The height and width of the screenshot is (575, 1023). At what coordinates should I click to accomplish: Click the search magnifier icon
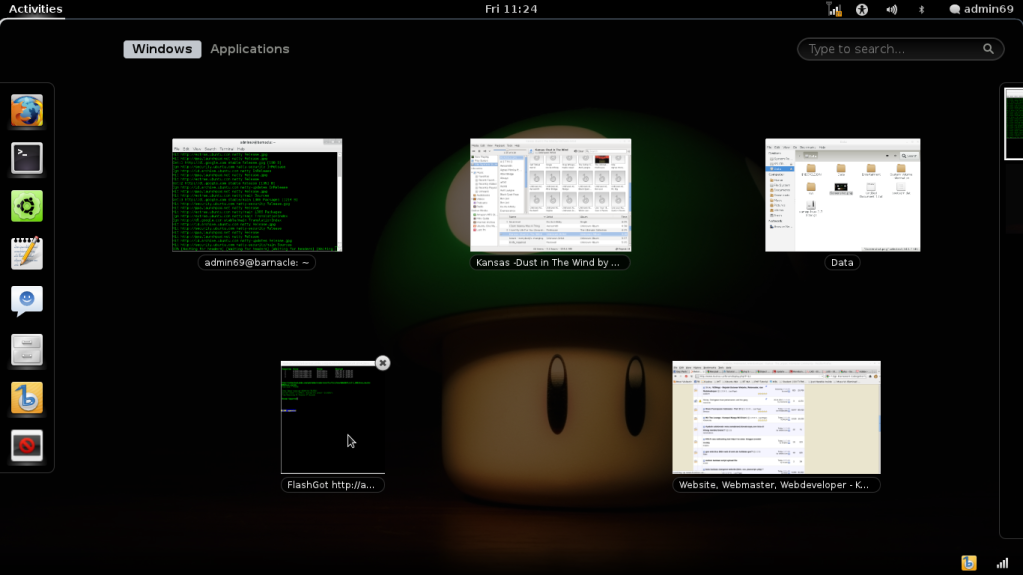(988, 49)
